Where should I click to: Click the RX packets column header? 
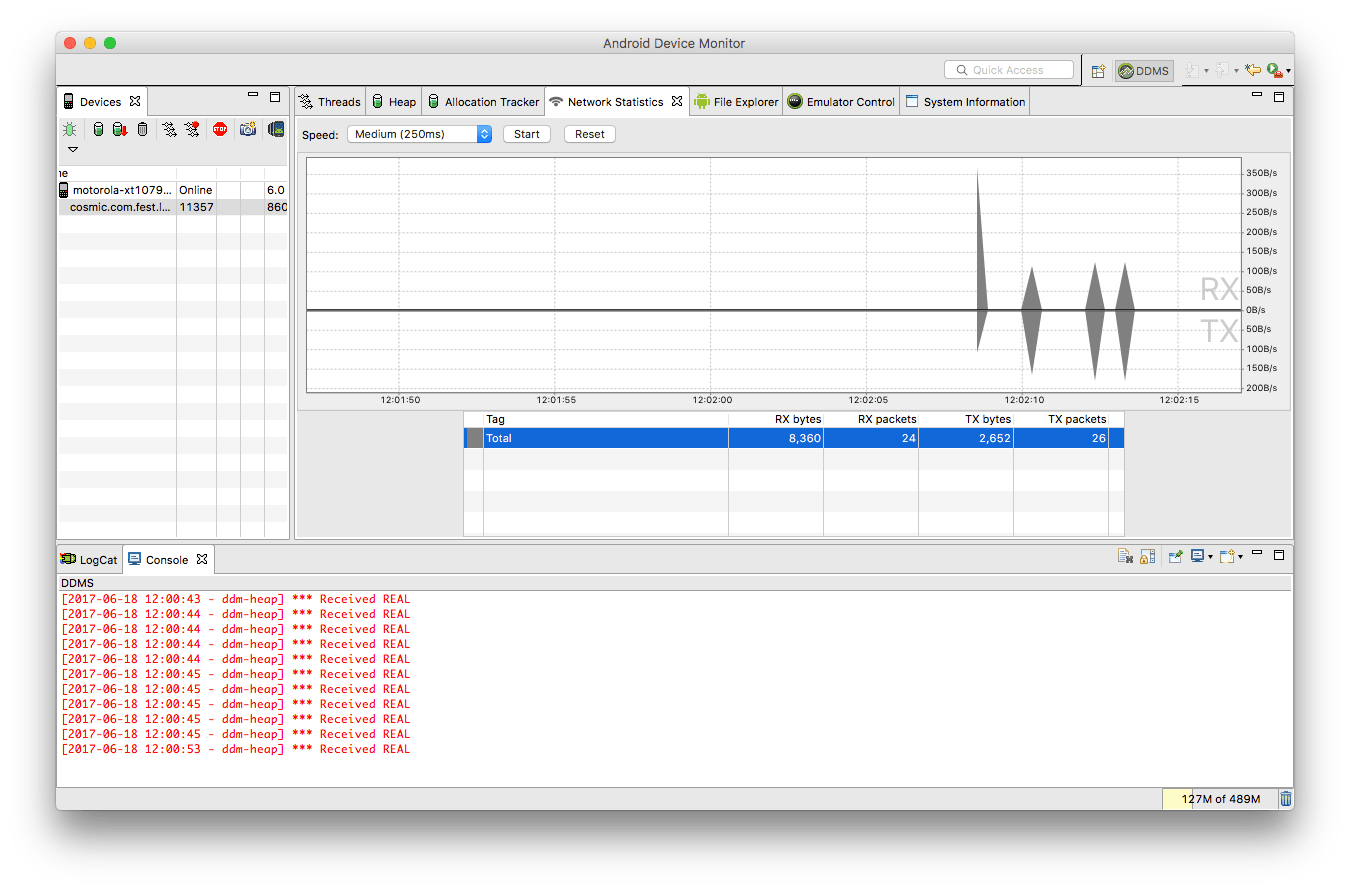[871, 419]
